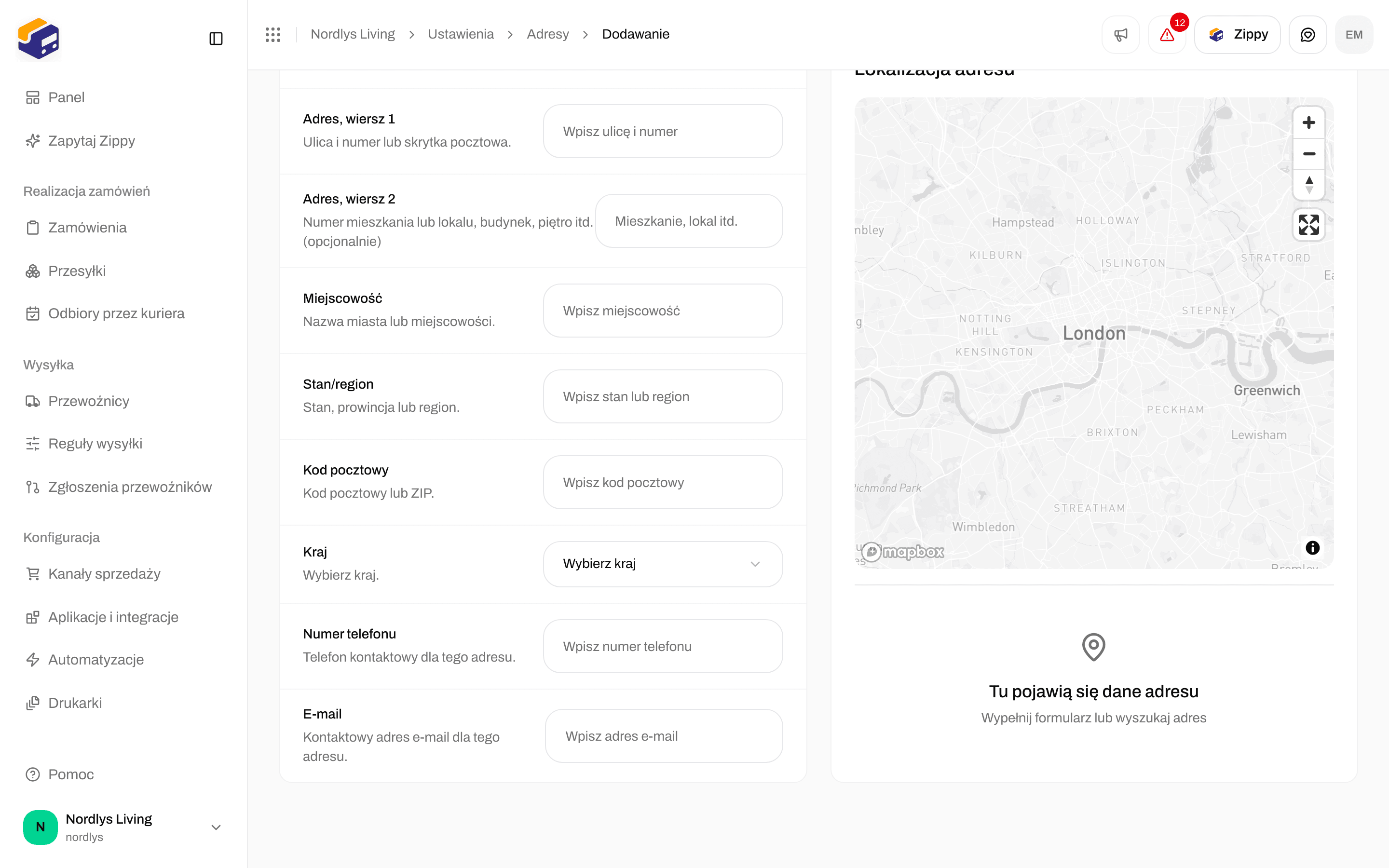1389x868 pixels.
Task: Go to Panel in sidebar
Action: (123, 97)
